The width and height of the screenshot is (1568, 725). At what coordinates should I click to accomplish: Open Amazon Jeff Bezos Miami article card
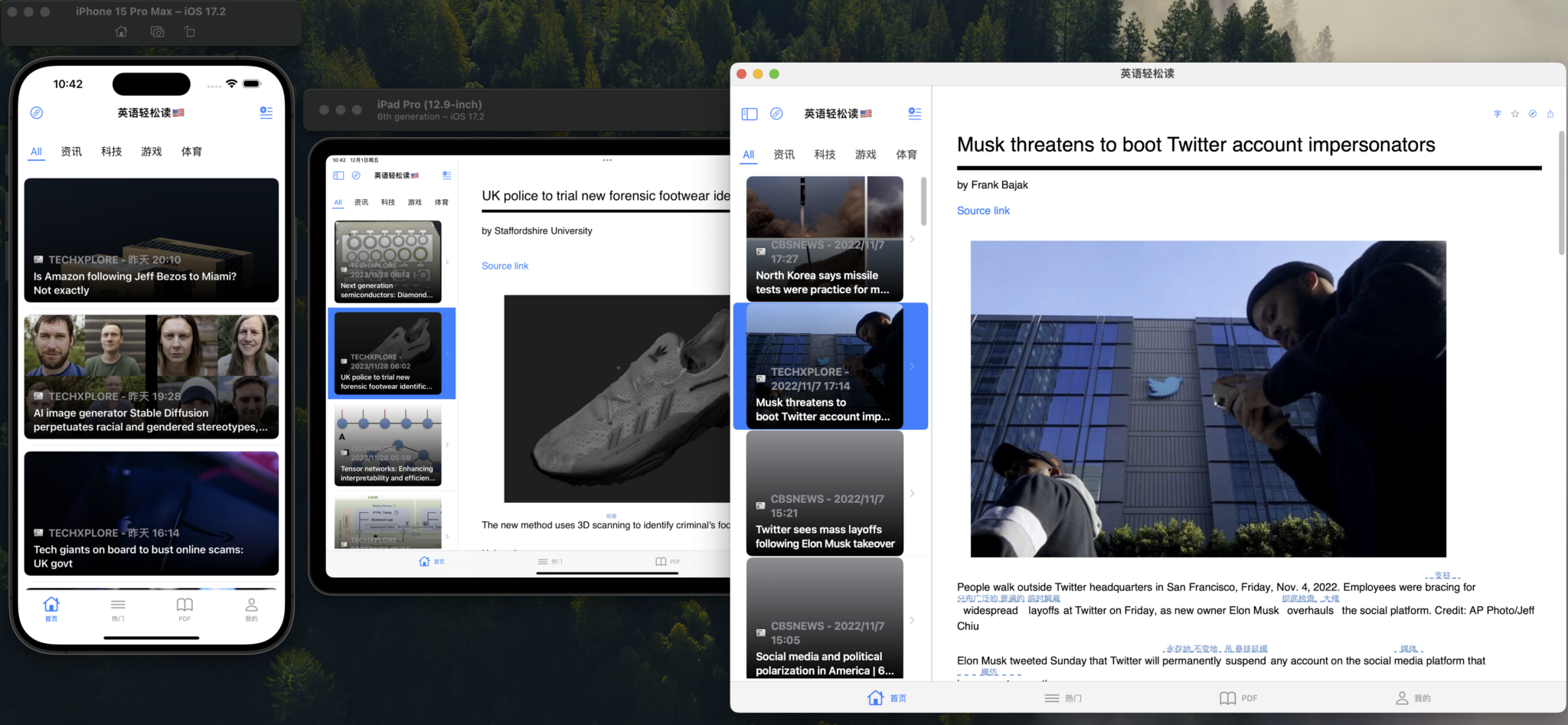(152, 240)
